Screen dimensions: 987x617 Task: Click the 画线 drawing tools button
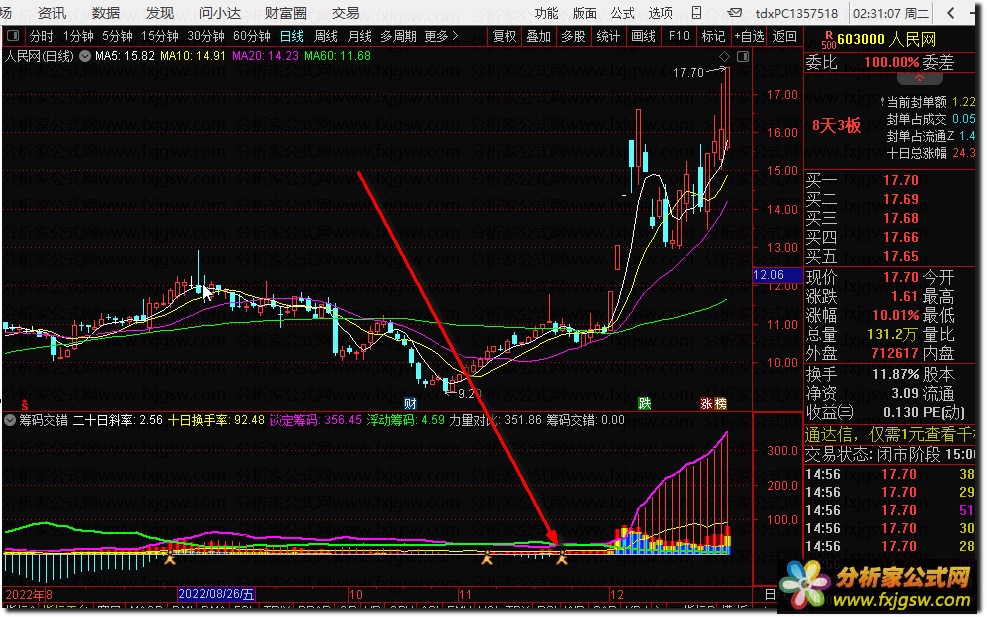(643, 37)
